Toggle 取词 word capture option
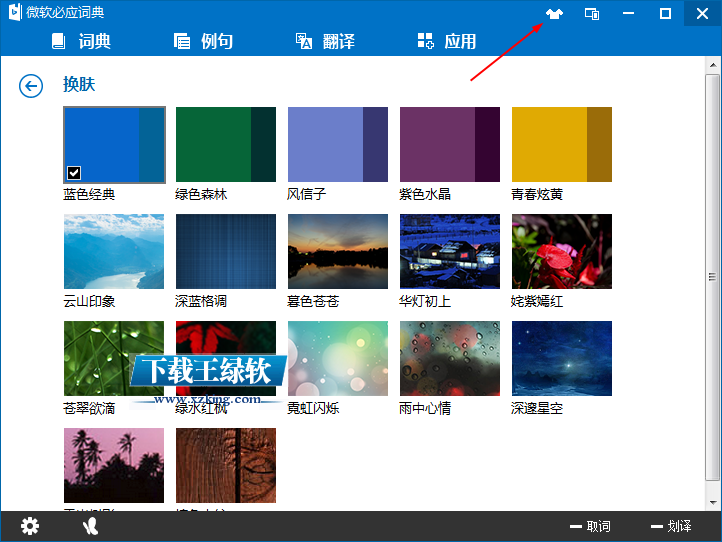The height and width of the screenshot is (542, 722). click(590, 526)
